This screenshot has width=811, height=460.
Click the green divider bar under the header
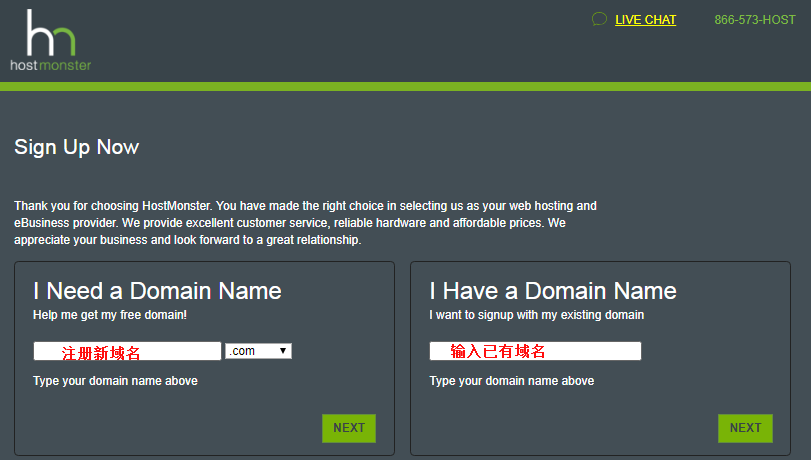coord(405,87)
